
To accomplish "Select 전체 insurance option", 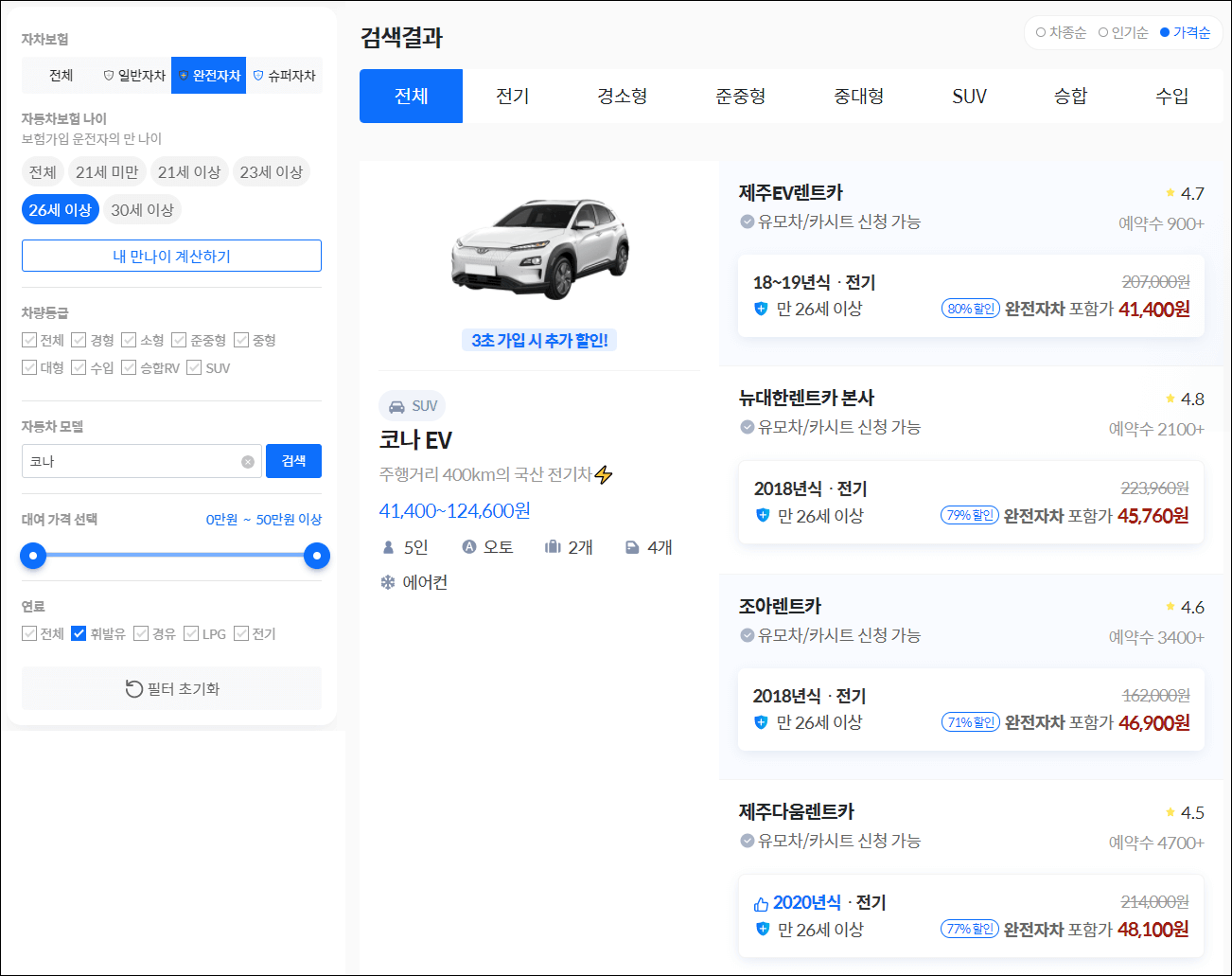I will [61, 76].
